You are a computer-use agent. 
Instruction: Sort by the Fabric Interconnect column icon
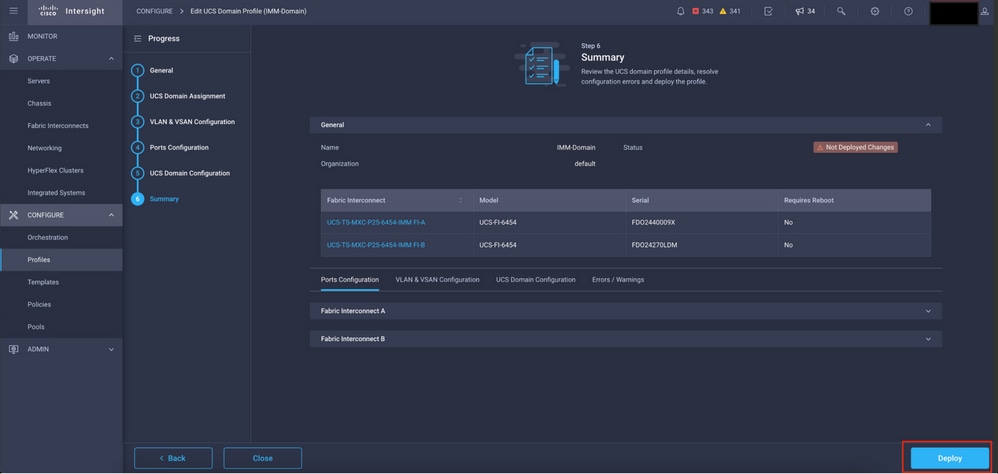(460, 200)
